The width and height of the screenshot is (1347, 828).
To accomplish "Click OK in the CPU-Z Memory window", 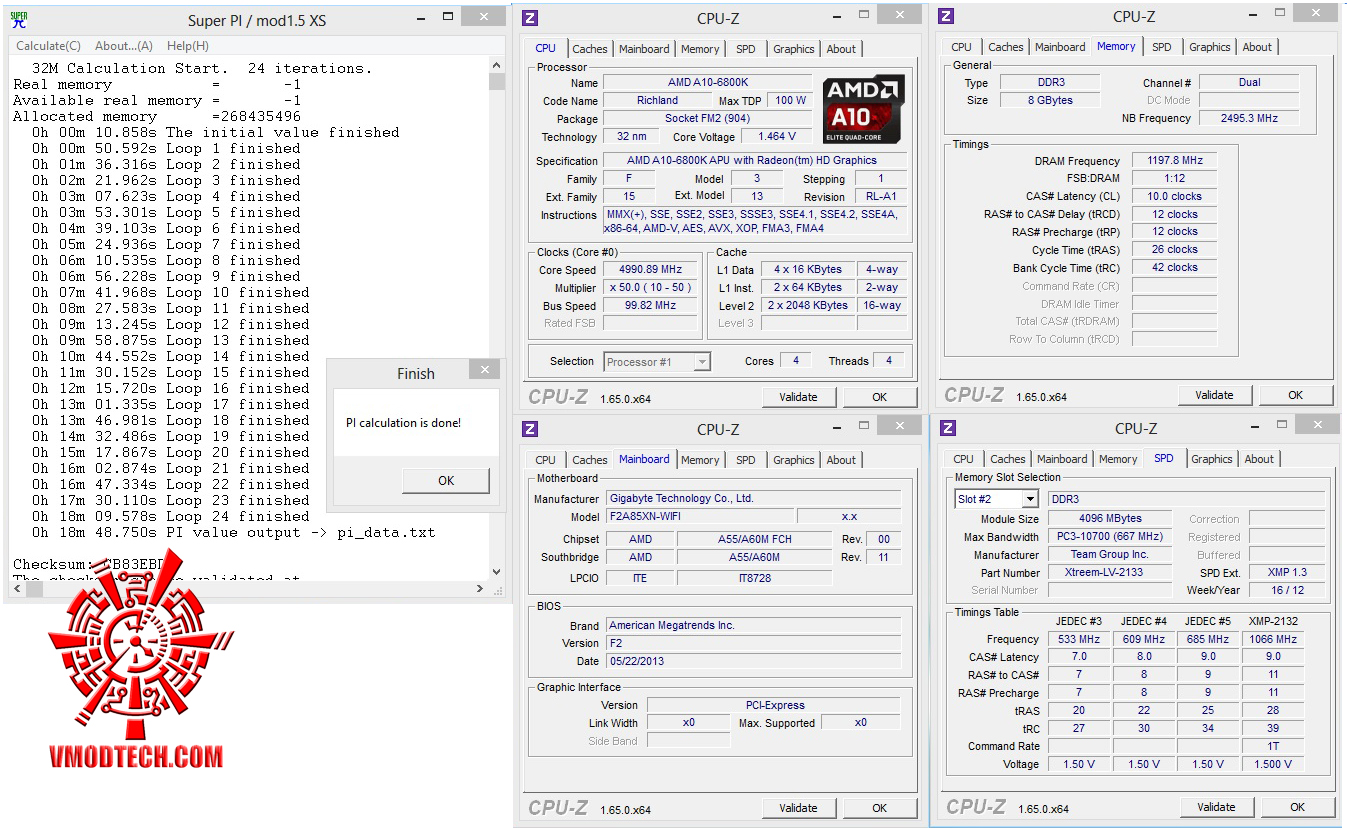I will point(1295,395).
